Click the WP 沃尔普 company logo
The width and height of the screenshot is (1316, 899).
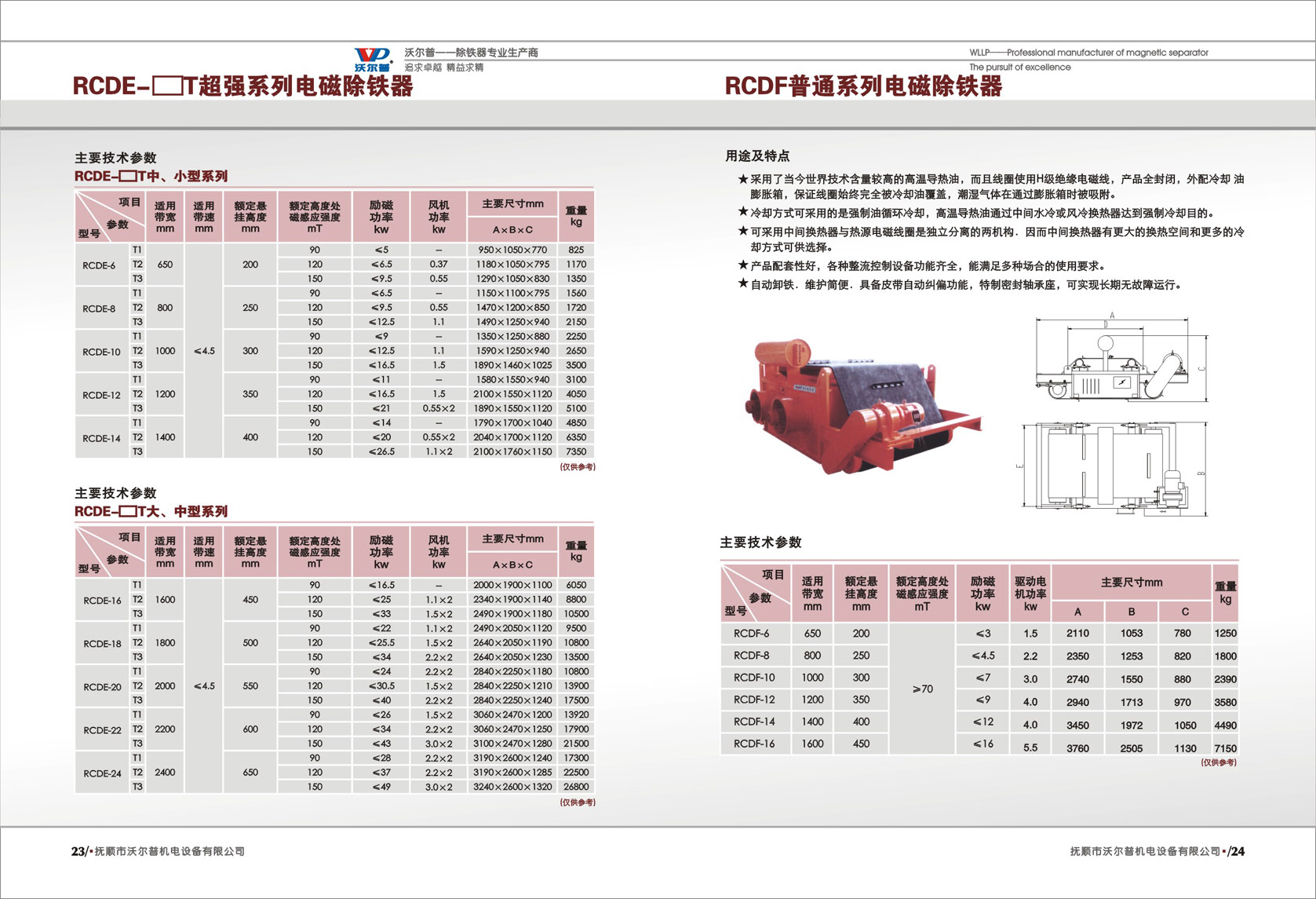click(x=373, y=59)
